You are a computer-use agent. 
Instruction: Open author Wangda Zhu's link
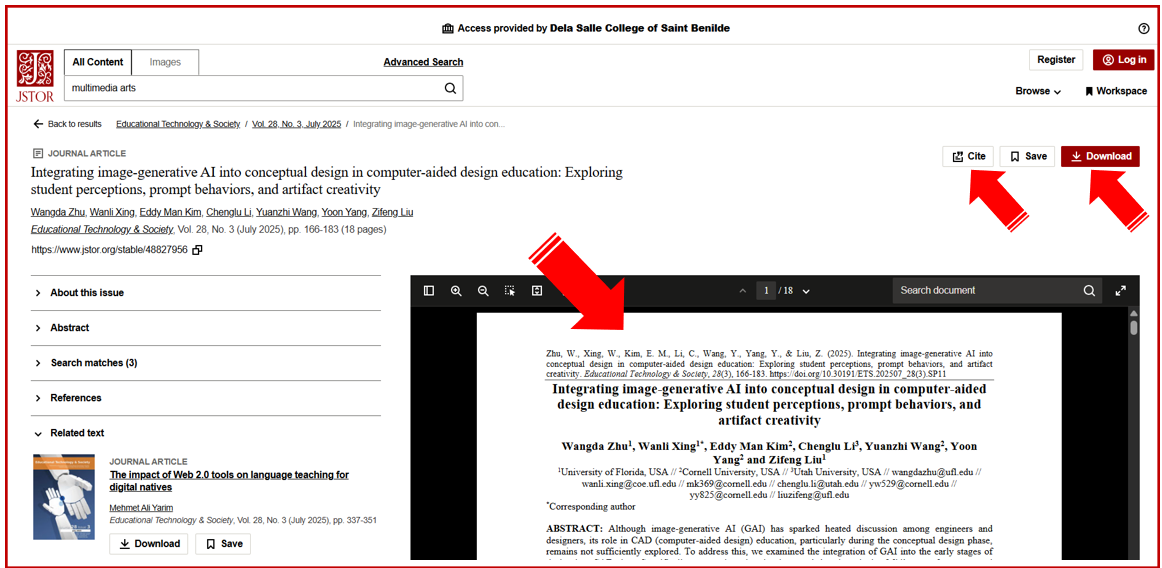click(57, 212)
